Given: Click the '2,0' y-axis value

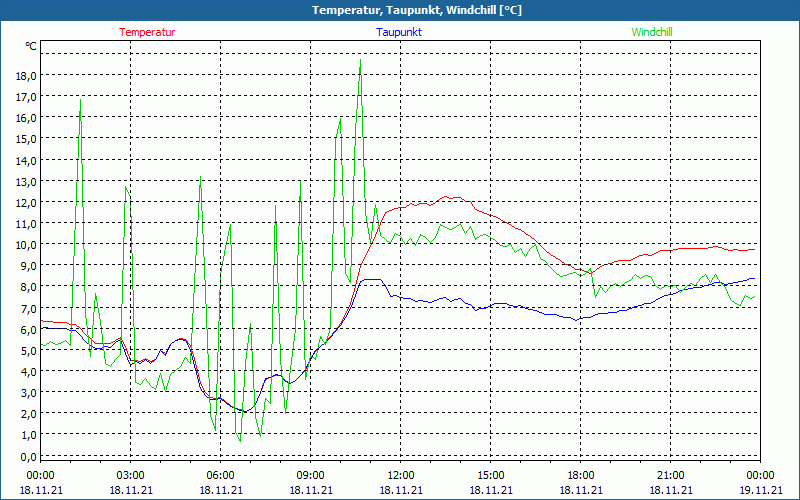Looking at the screenshot, I should pyautogui.click(x=29, y=414).
